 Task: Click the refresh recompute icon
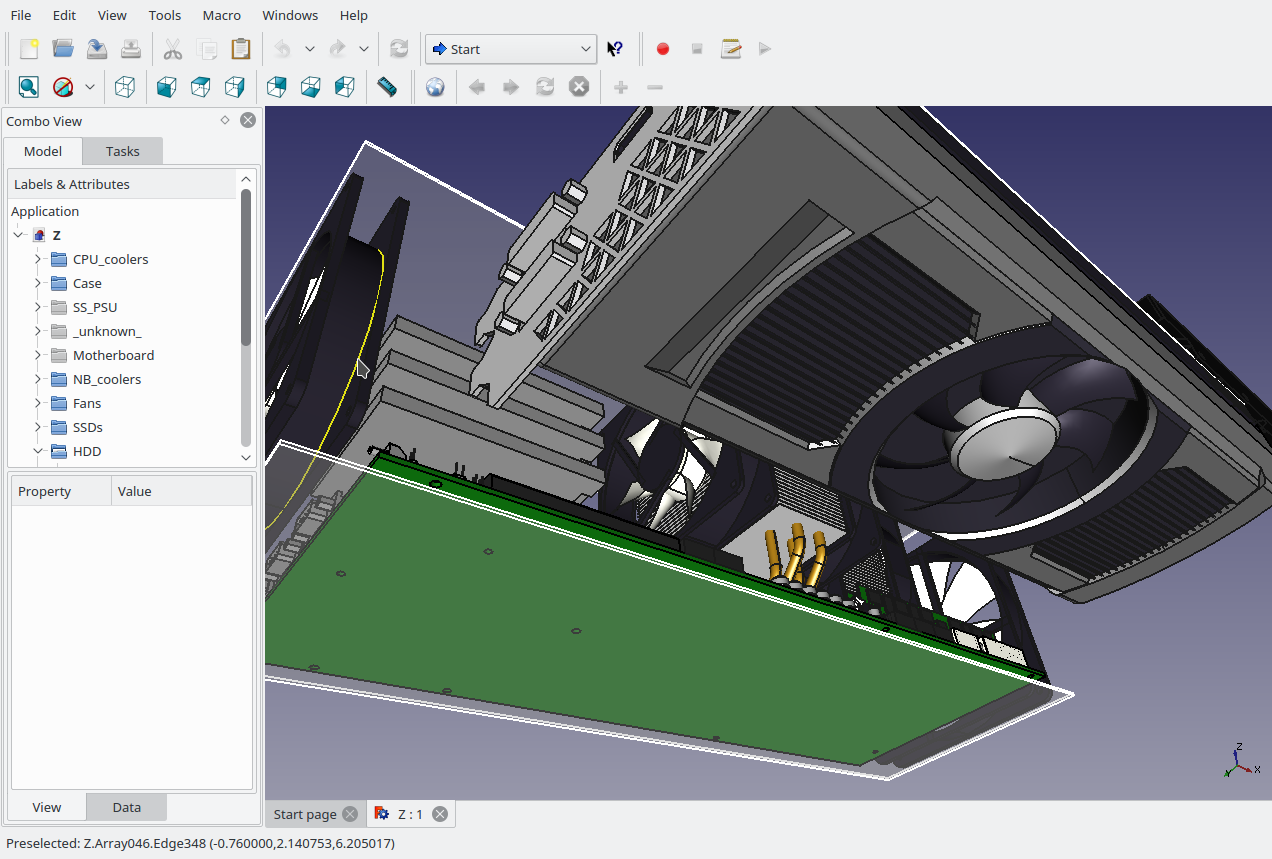click(399, 49)
